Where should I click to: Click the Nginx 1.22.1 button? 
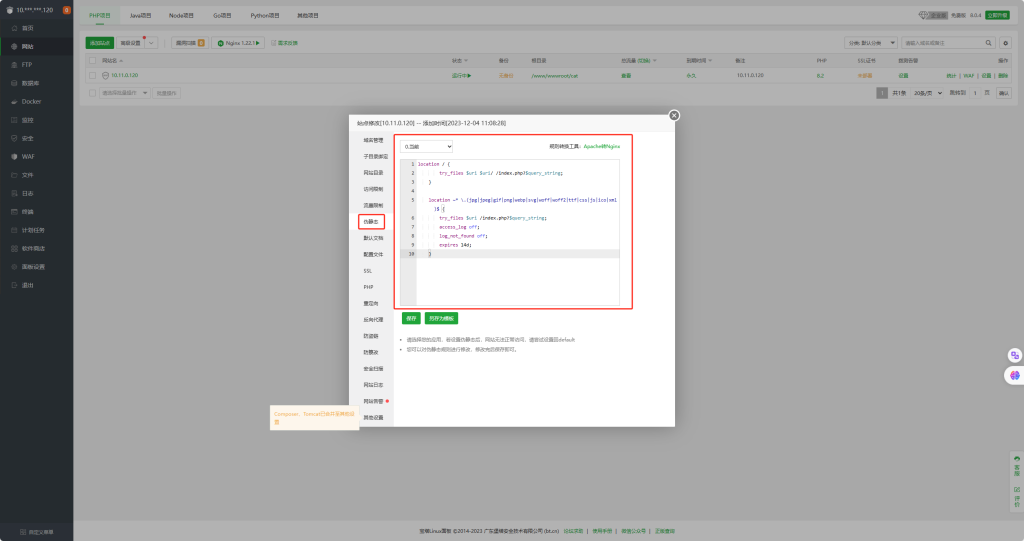pyautogui.click(x=238, y=43)
